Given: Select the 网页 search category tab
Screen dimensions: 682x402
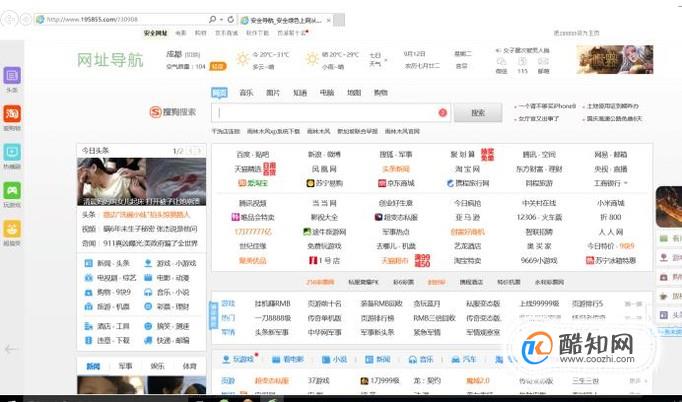Looking at the screenshot, I should coord(219,93).
